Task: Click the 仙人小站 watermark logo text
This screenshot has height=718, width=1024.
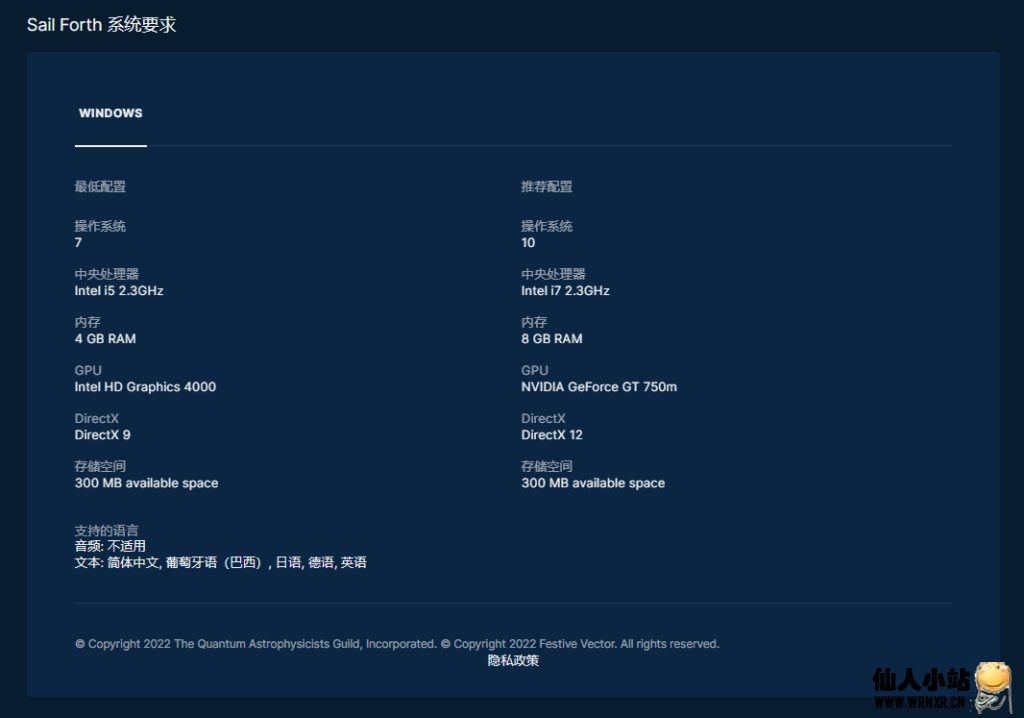Action: [x=920, y=681]
